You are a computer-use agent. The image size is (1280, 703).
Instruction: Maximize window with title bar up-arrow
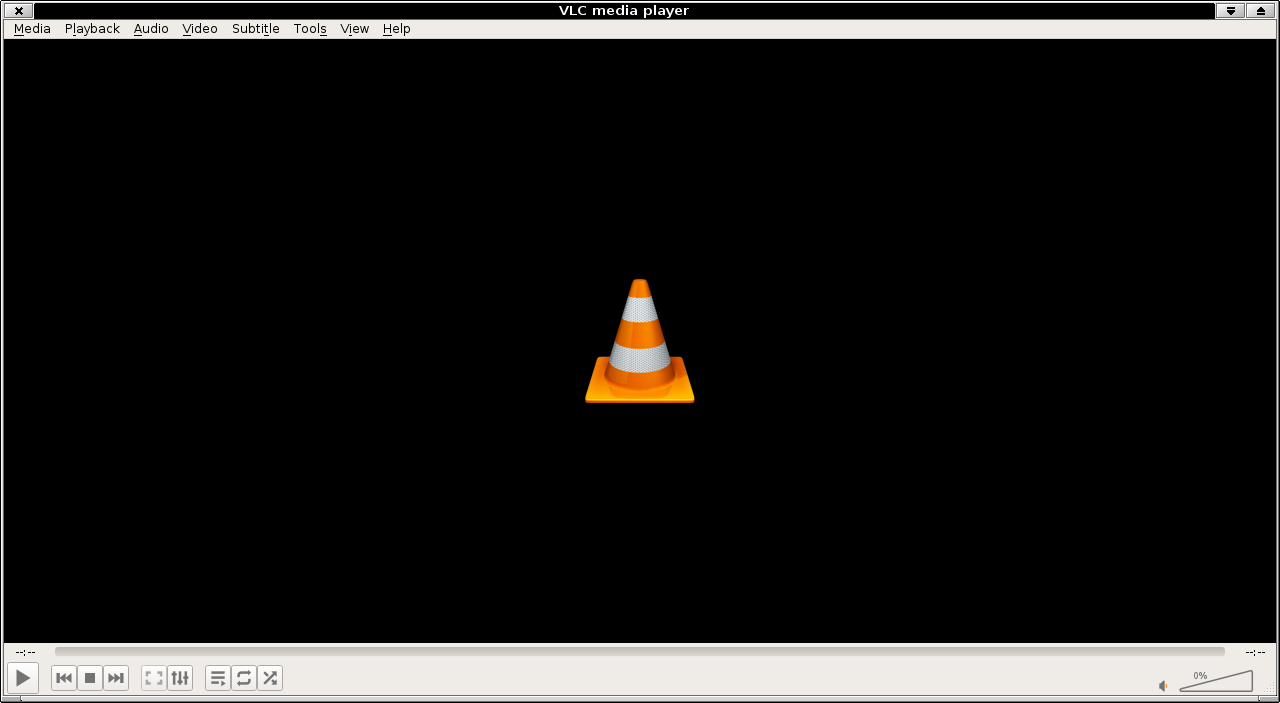point(1261,11)
